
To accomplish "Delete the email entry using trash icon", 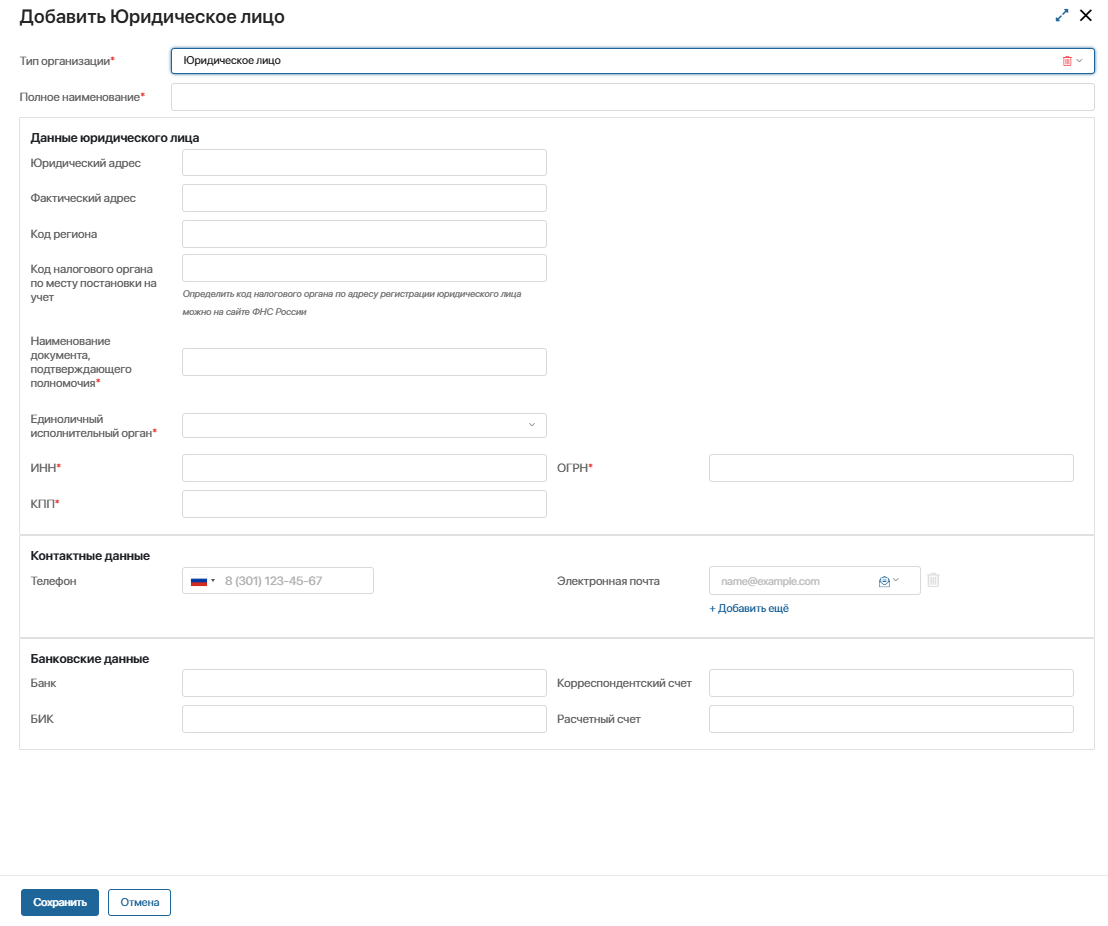I will click(933, 580).
